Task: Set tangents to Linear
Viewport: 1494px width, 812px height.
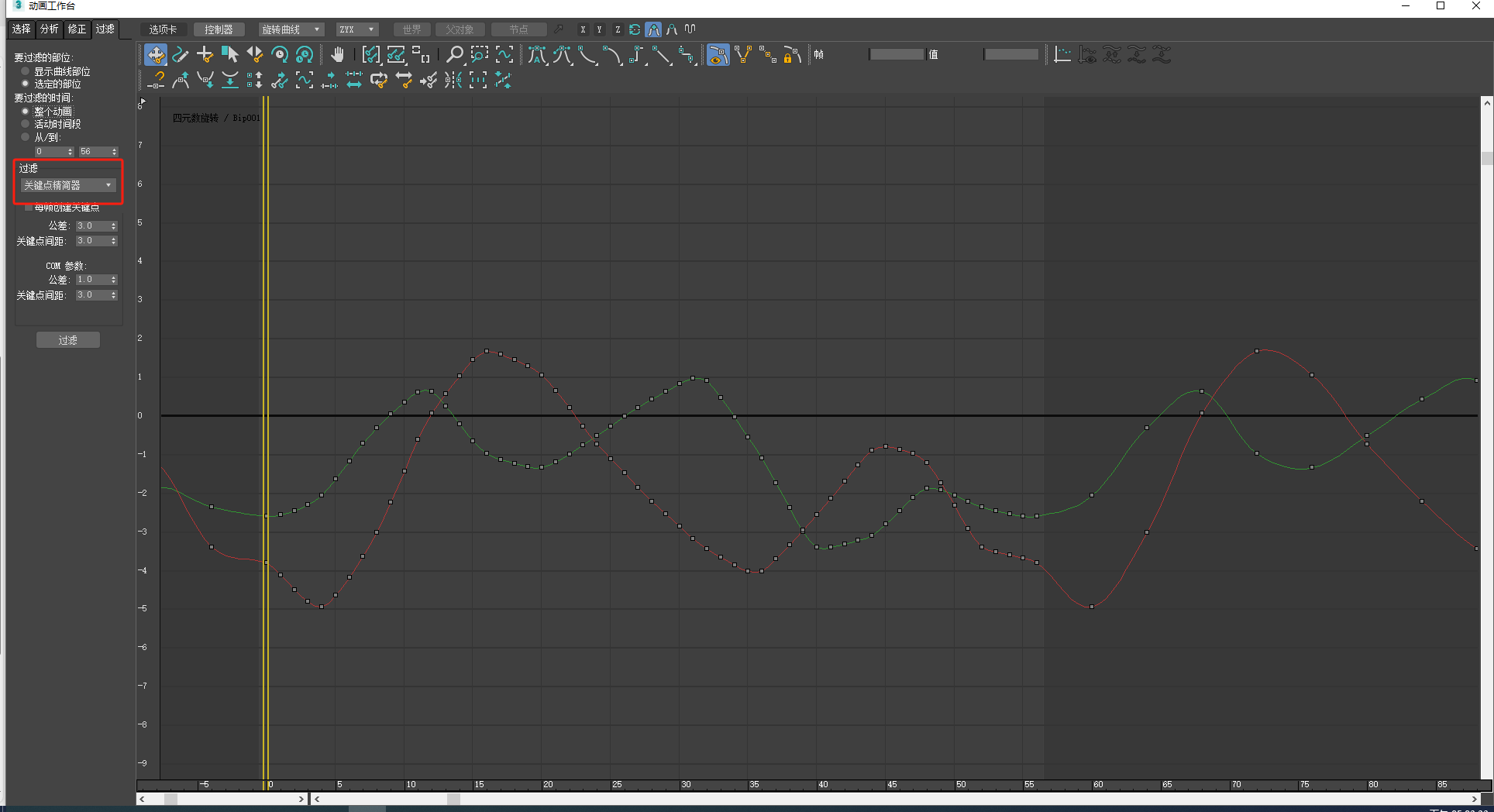Action: point(662,55)
